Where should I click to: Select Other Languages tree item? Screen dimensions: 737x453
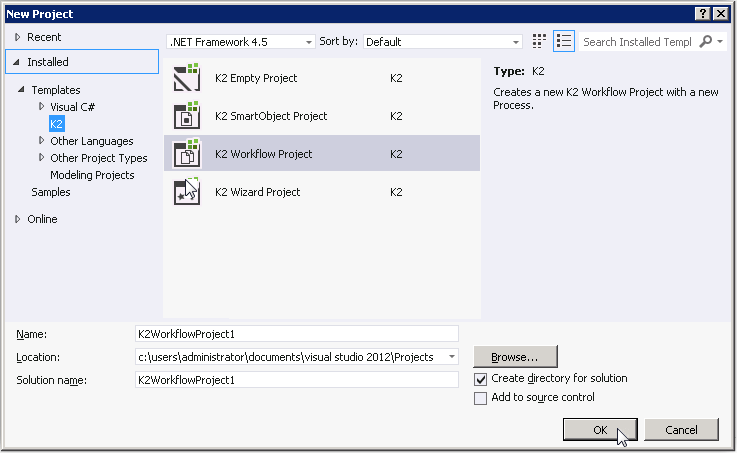click(x=92, y=141)
